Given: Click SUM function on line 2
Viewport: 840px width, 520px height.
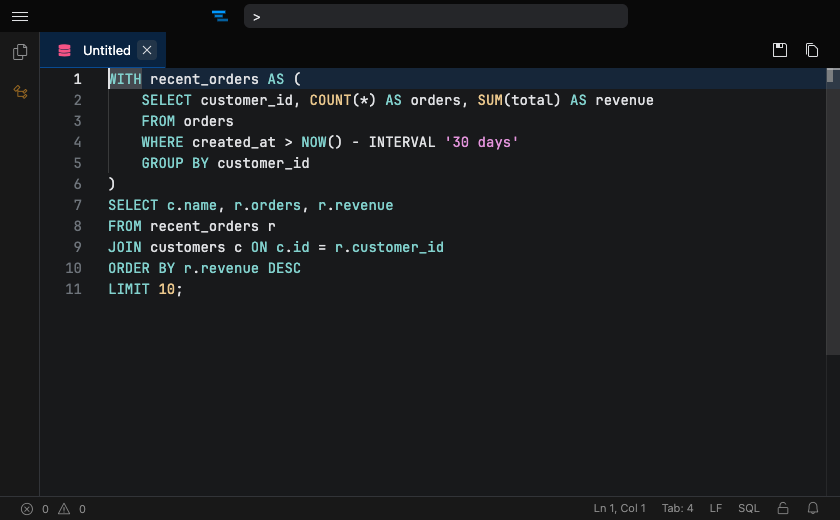Looking at the screenshot, I should click(490, 100).
